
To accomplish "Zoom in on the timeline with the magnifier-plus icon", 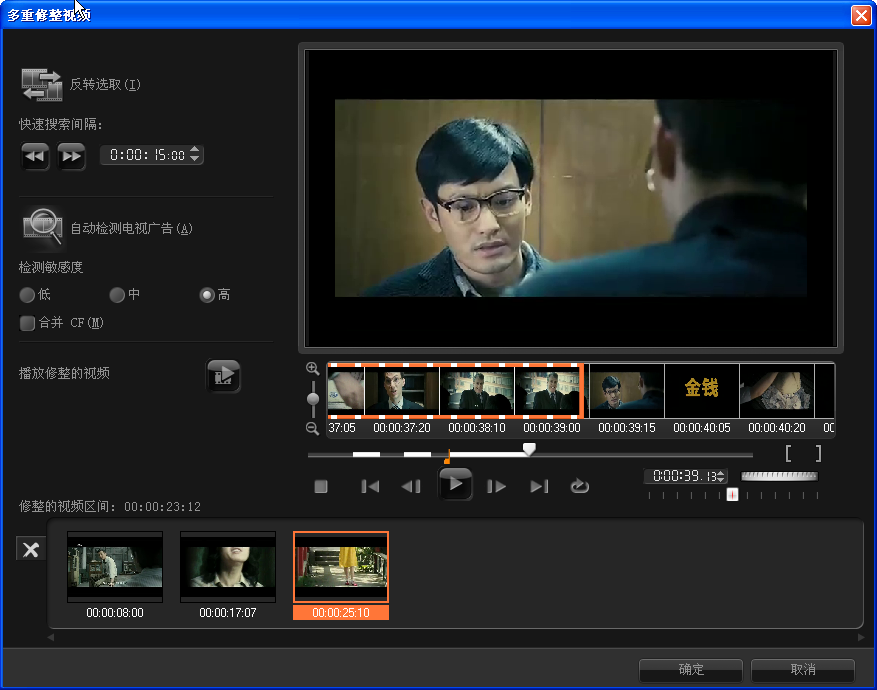I will pos(313,368).
